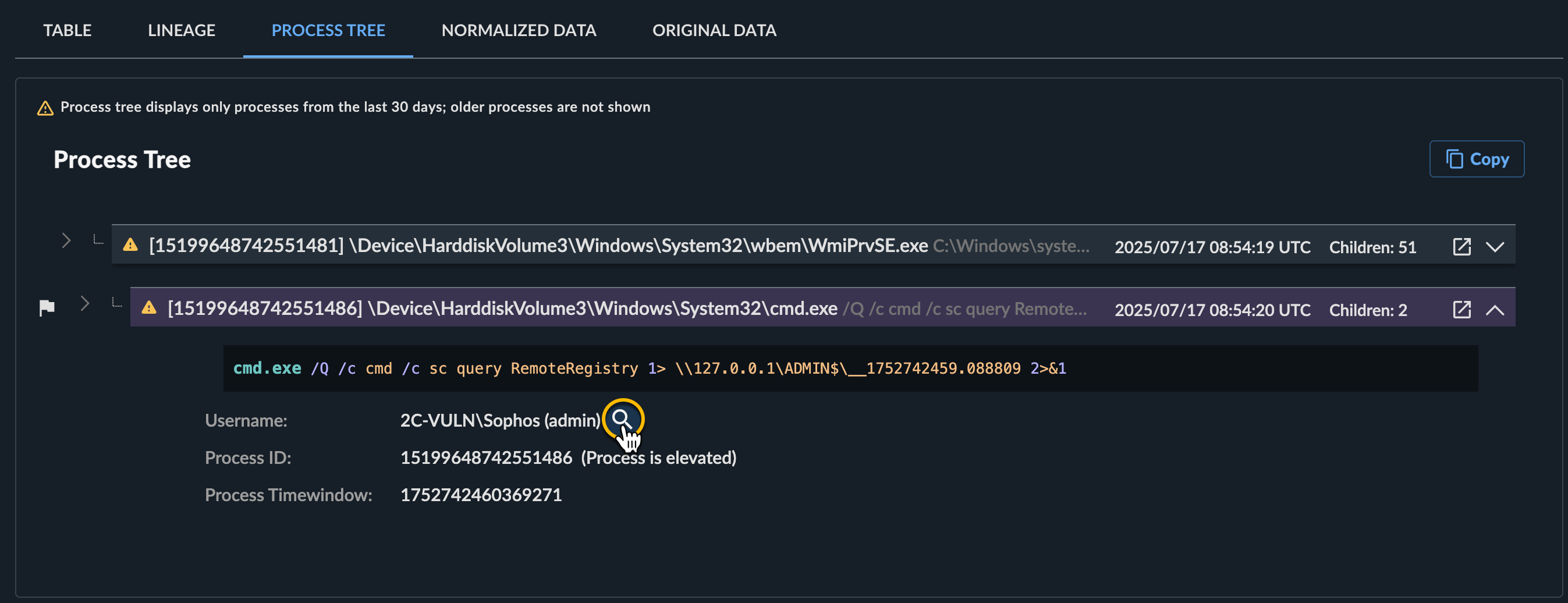The image size is (1568, 603).
Task: Copy the process tree
Action: (x=1476, y=159)
